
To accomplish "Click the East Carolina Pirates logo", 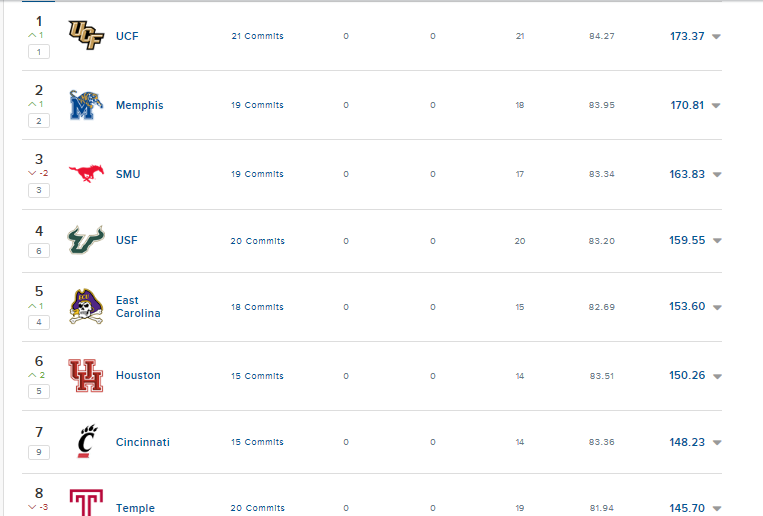I will click(x=84, y=306).
